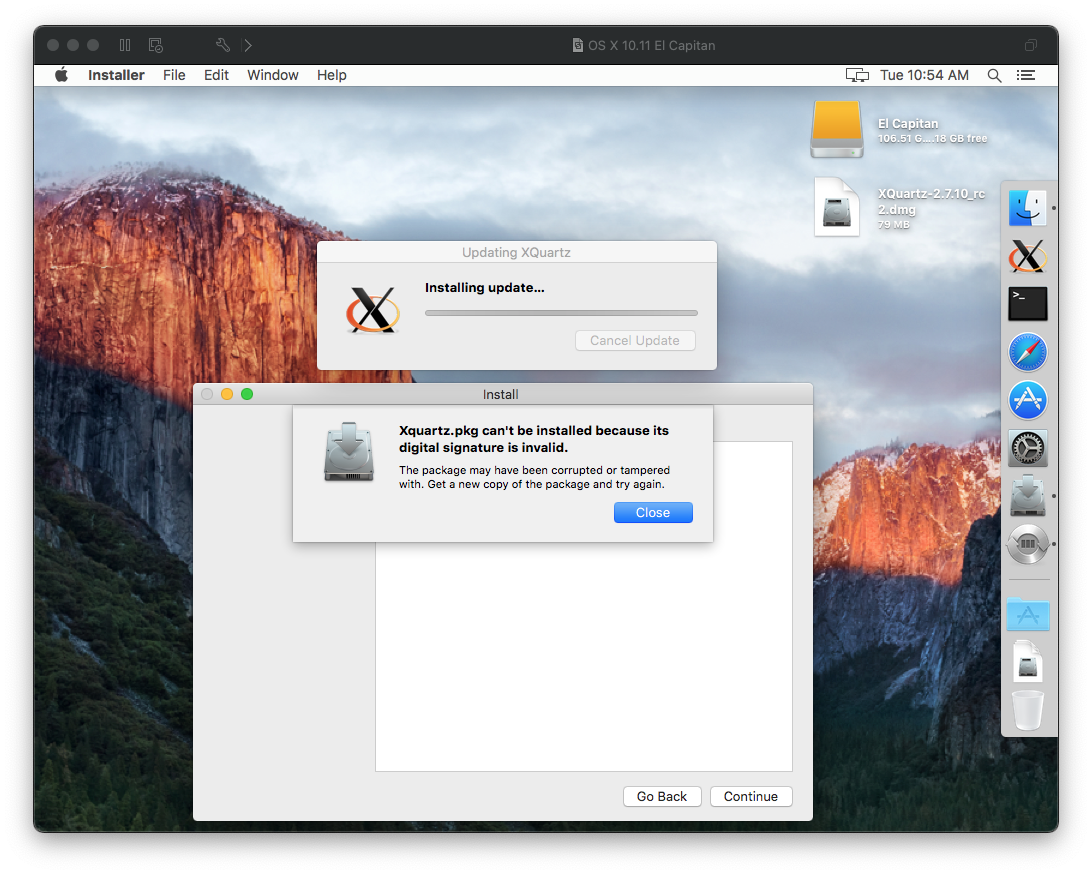Launch Safari from the dock
1092x874 pixels.
1027,352
